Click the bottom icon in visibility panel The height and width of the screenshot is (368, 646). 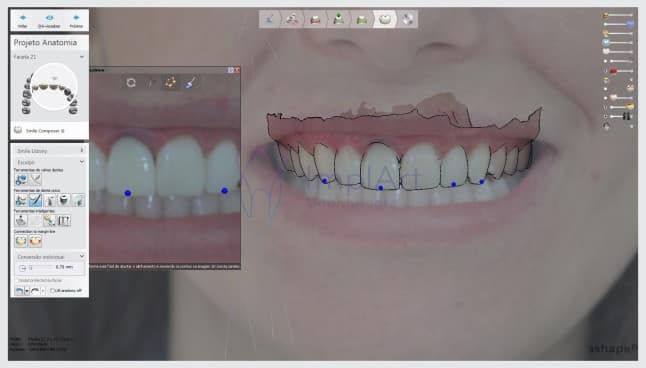pos(606,127)
